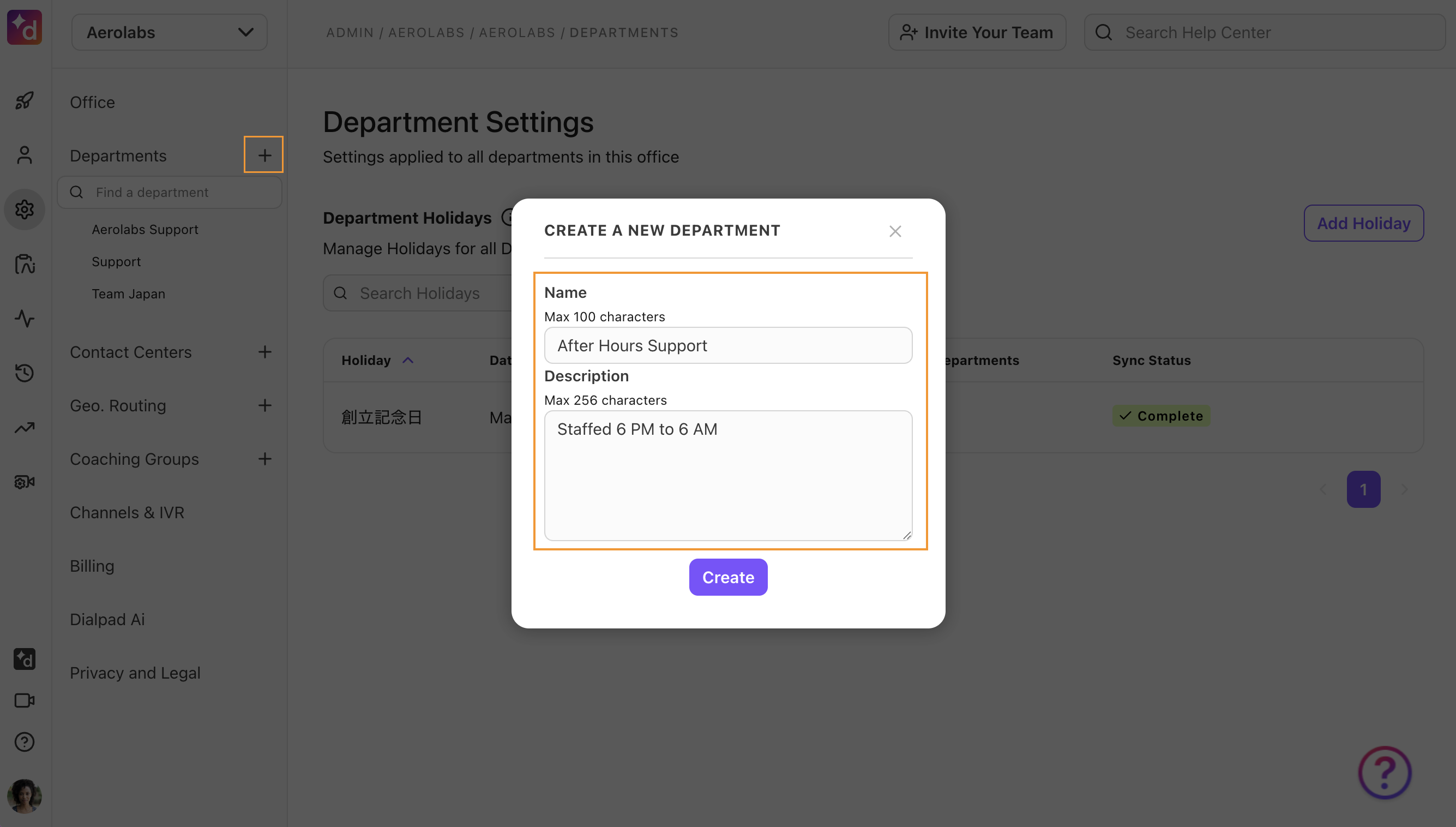Open the Departments section

pos(118,155)
